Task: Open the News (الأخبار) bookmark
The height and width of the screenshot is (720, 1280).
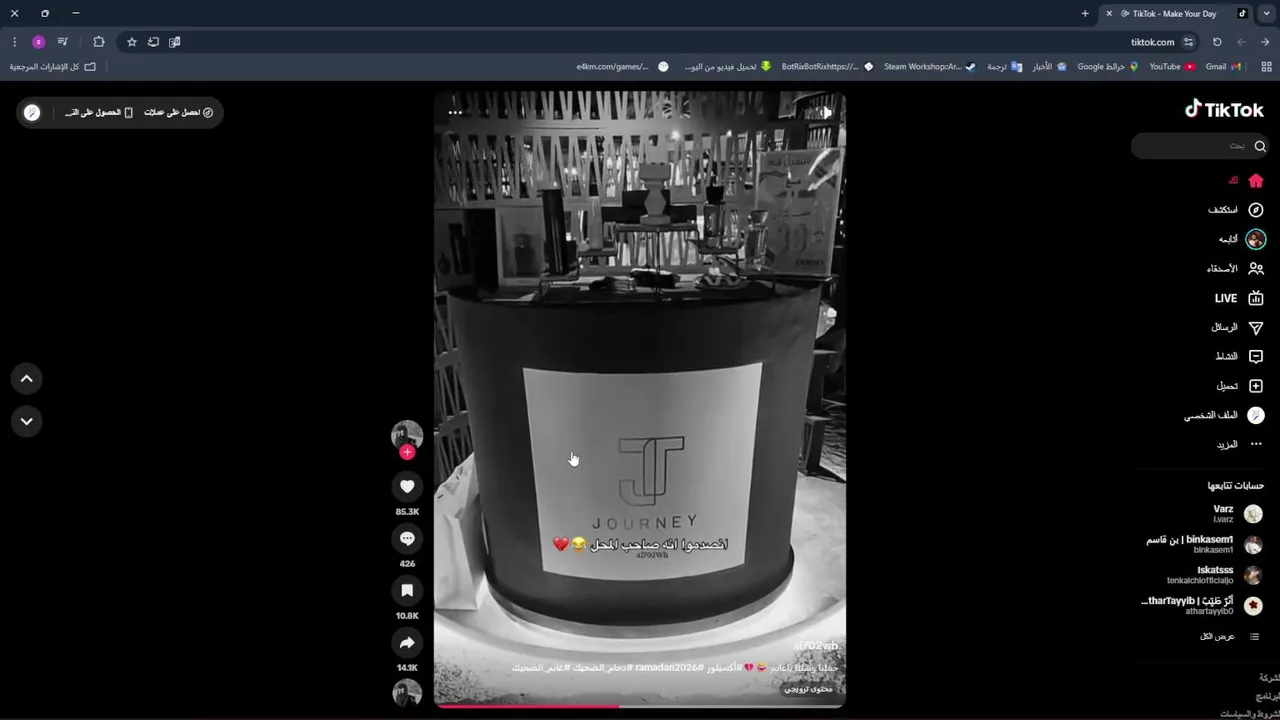Action: (1049, 67)
